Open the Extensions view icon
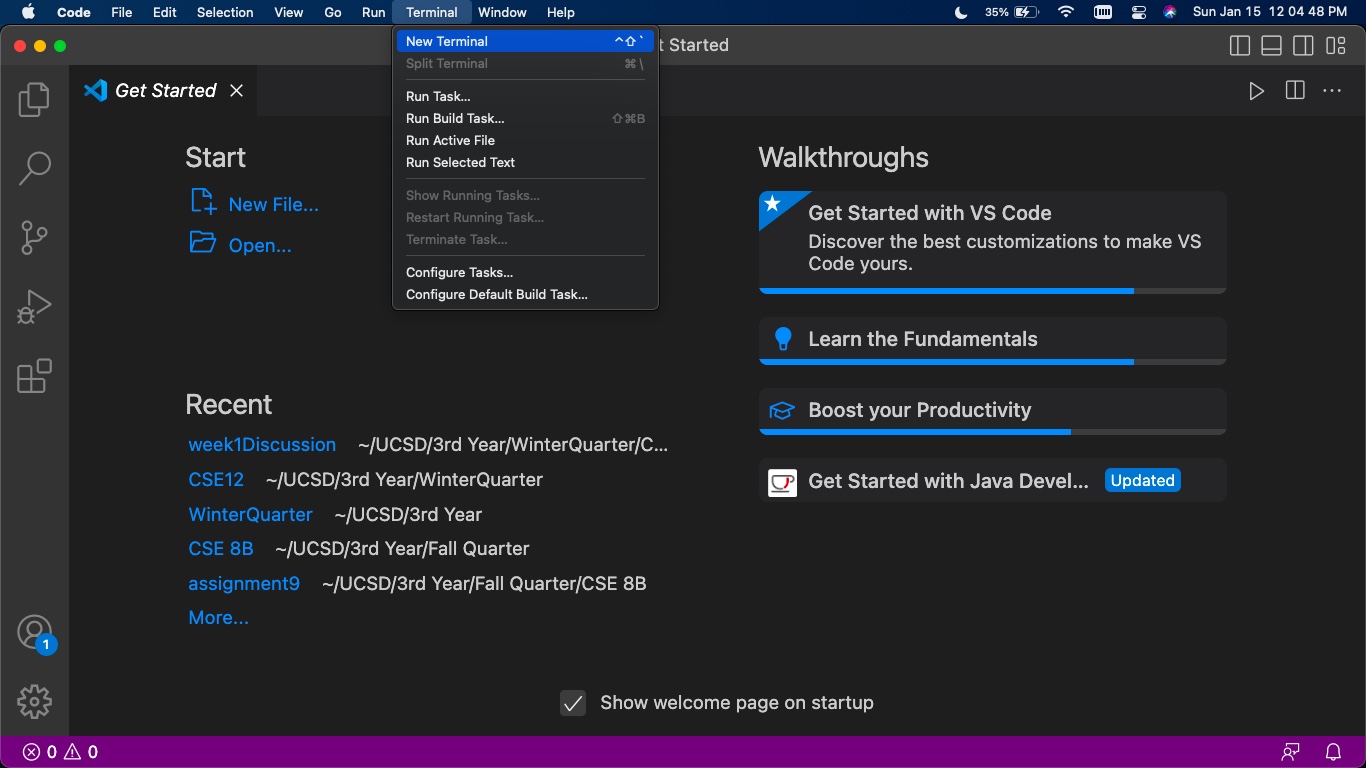 (34, 377)
